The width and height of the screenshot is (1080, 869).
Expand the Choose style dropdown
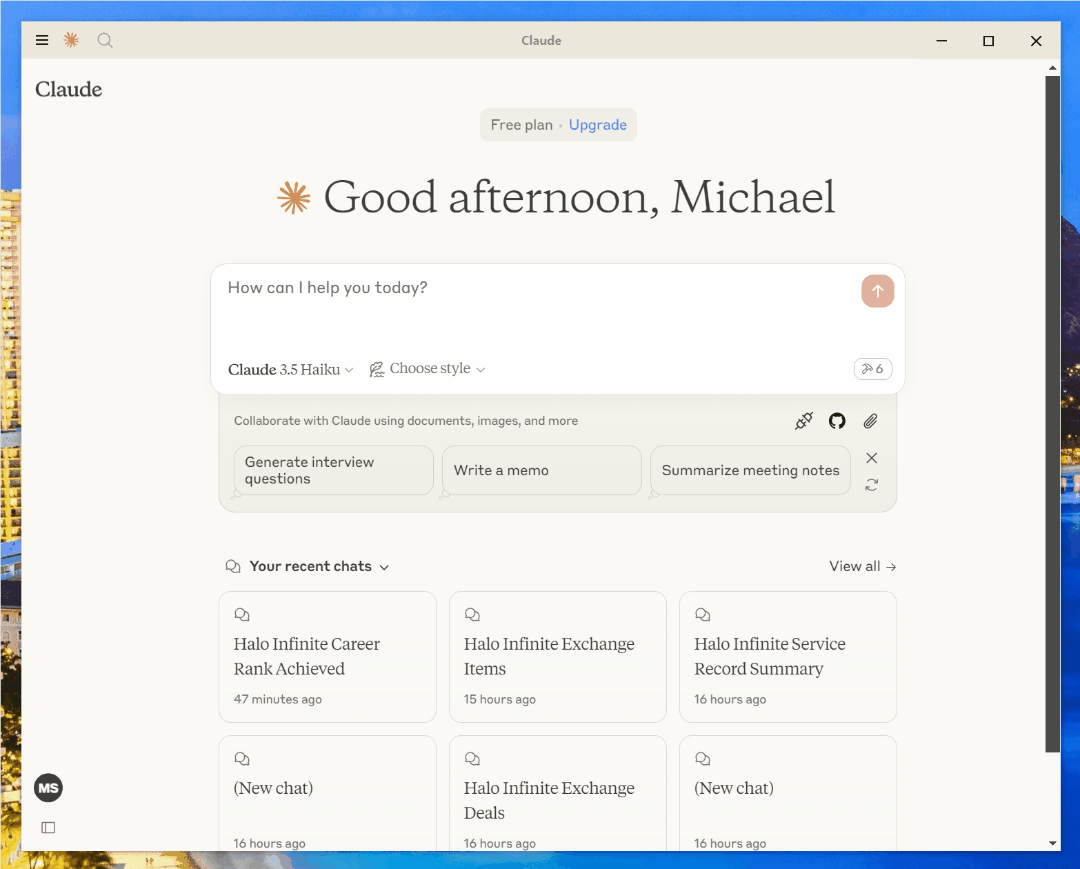coord(427,369)
